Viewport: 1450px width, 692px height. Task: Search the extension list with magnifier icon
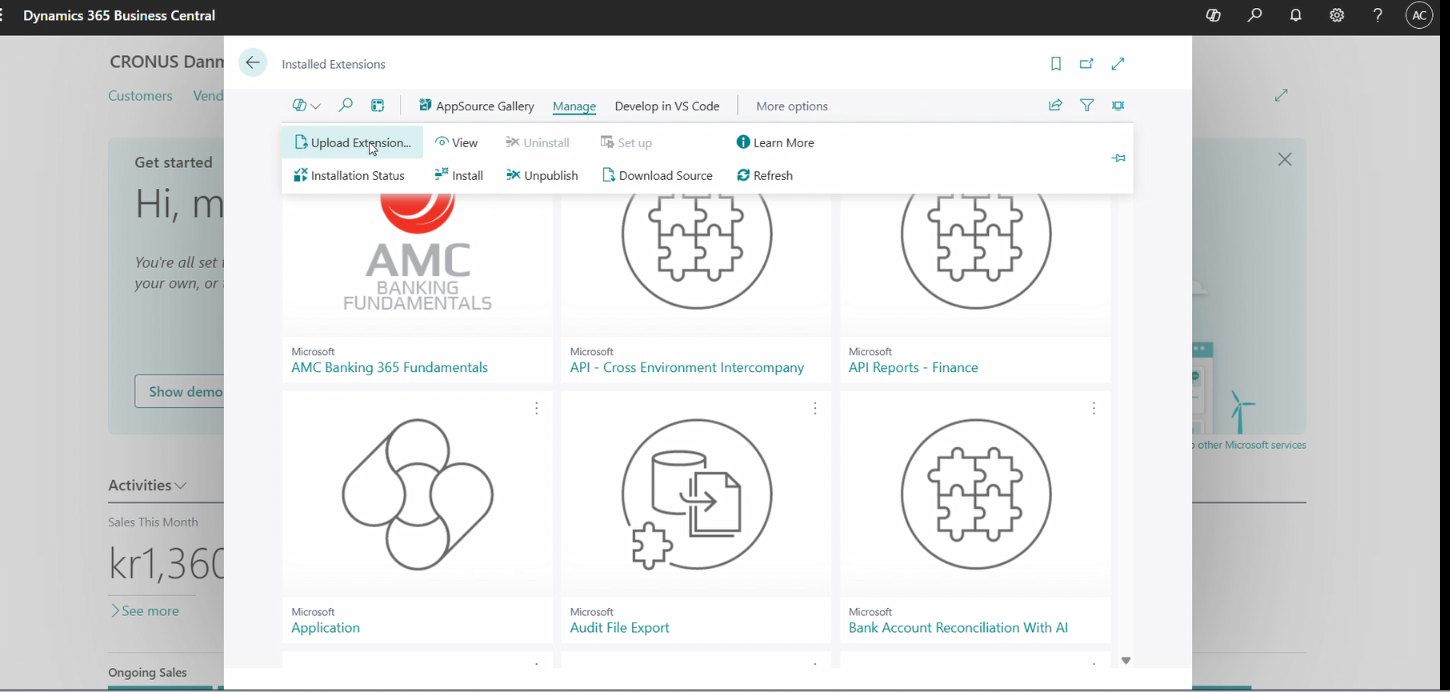click(346, 105)
